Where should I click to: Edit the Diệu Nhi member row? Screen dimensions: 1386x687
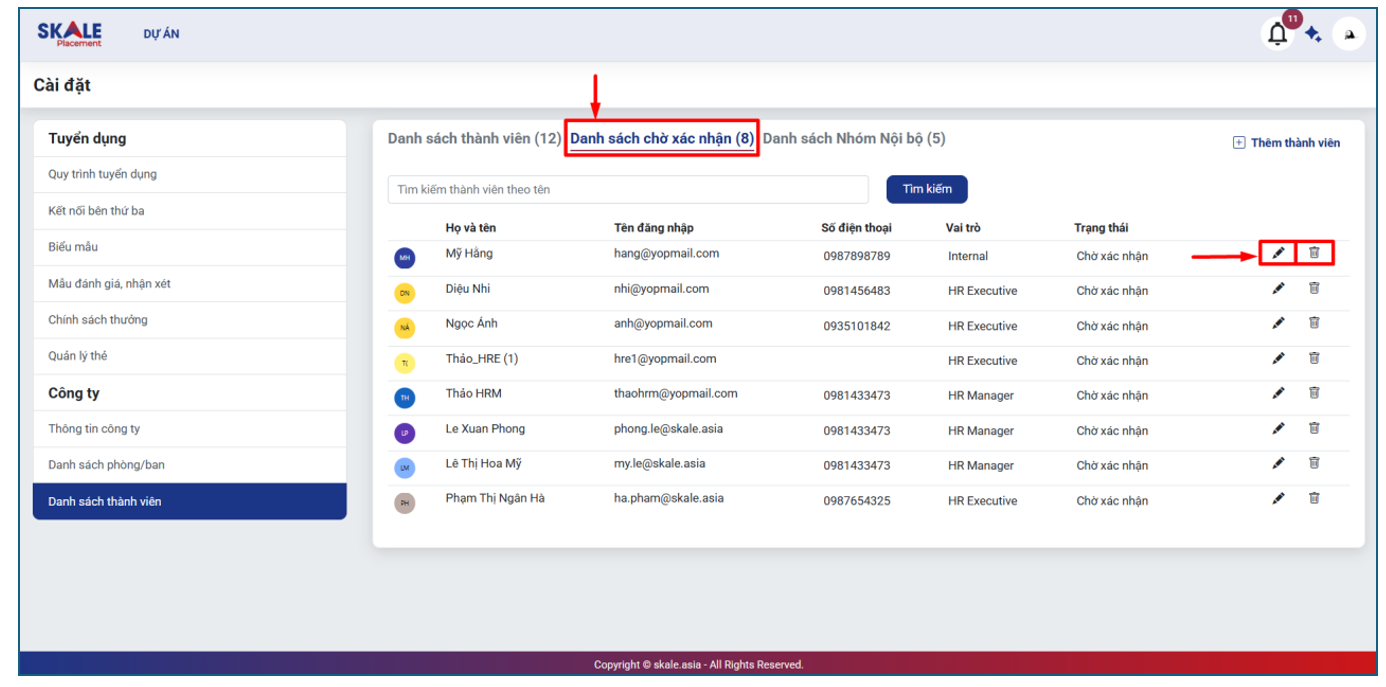point(1277,289)
